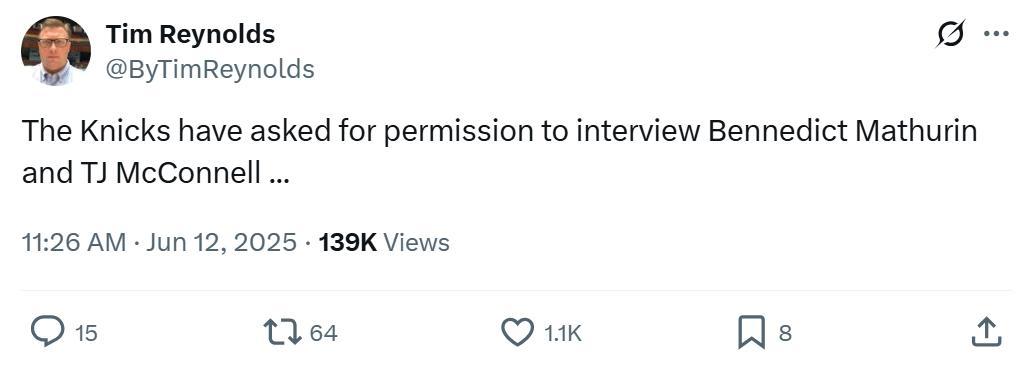Image resolution: width=1033 pixels, height=371 pixels.
Task: Select the Jun 12, 2025 date text
Action: [x=221, y=243]
